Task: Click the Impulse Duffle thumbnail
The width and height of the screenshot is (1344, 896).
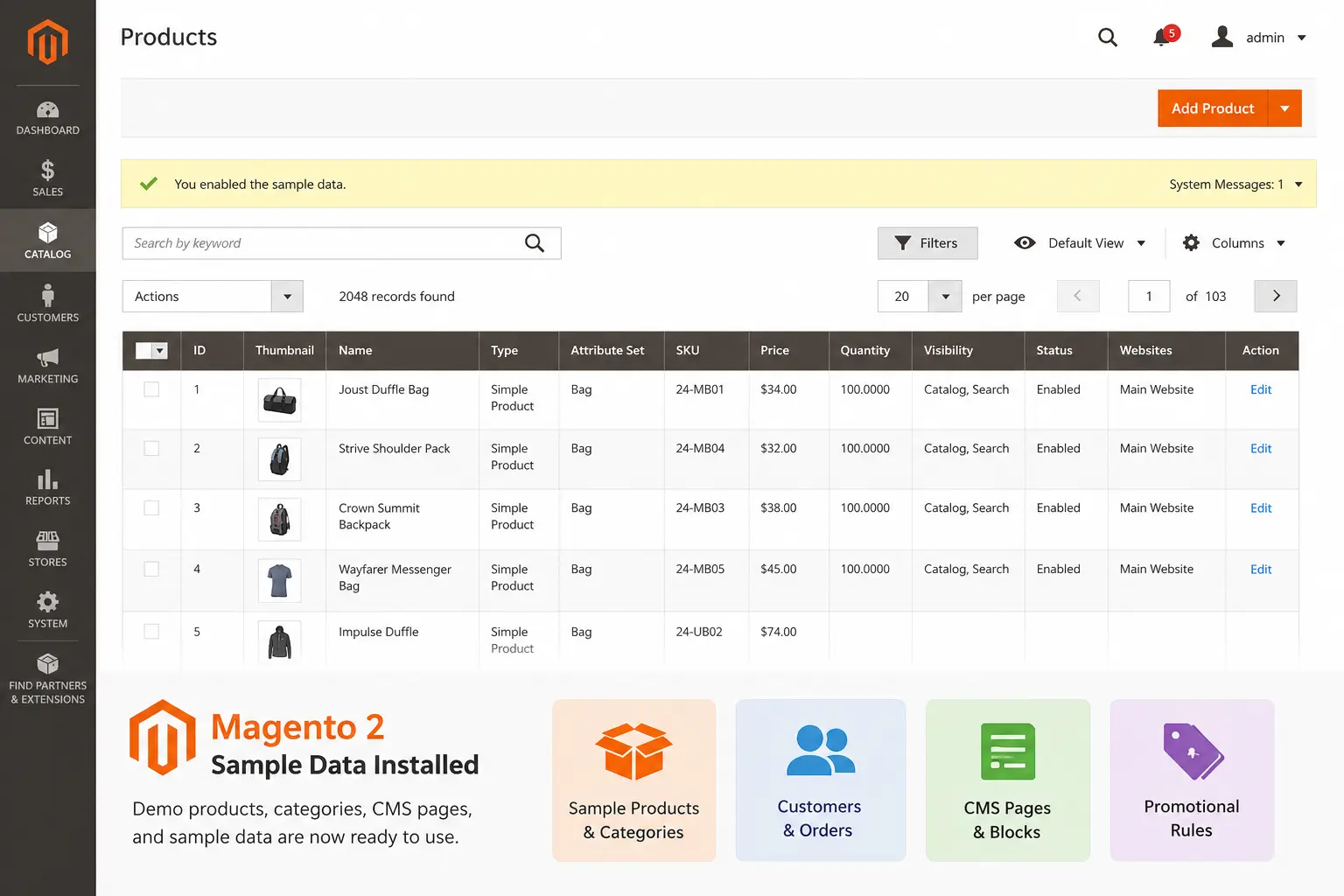Action: coord(279,641)
